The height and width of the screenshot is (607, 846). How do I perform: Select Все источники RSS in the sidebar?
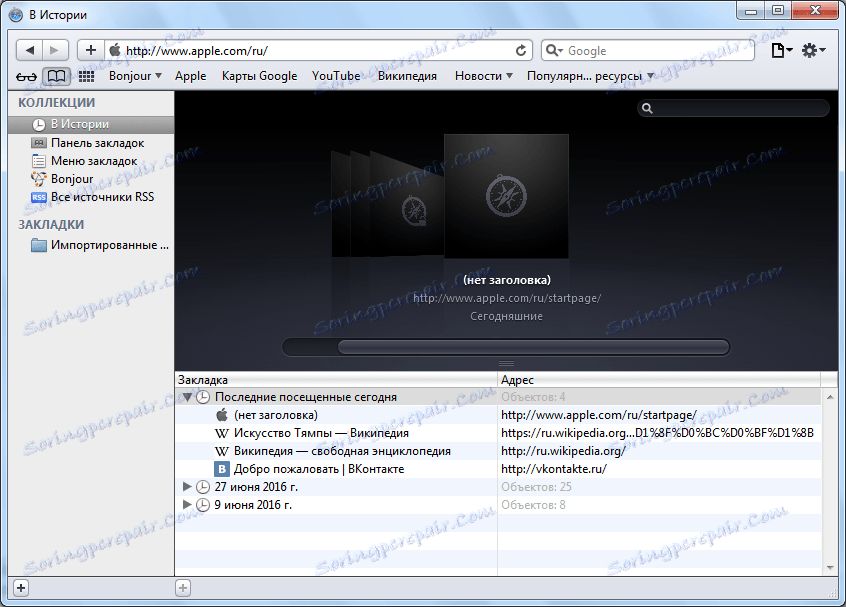(91, 197)
